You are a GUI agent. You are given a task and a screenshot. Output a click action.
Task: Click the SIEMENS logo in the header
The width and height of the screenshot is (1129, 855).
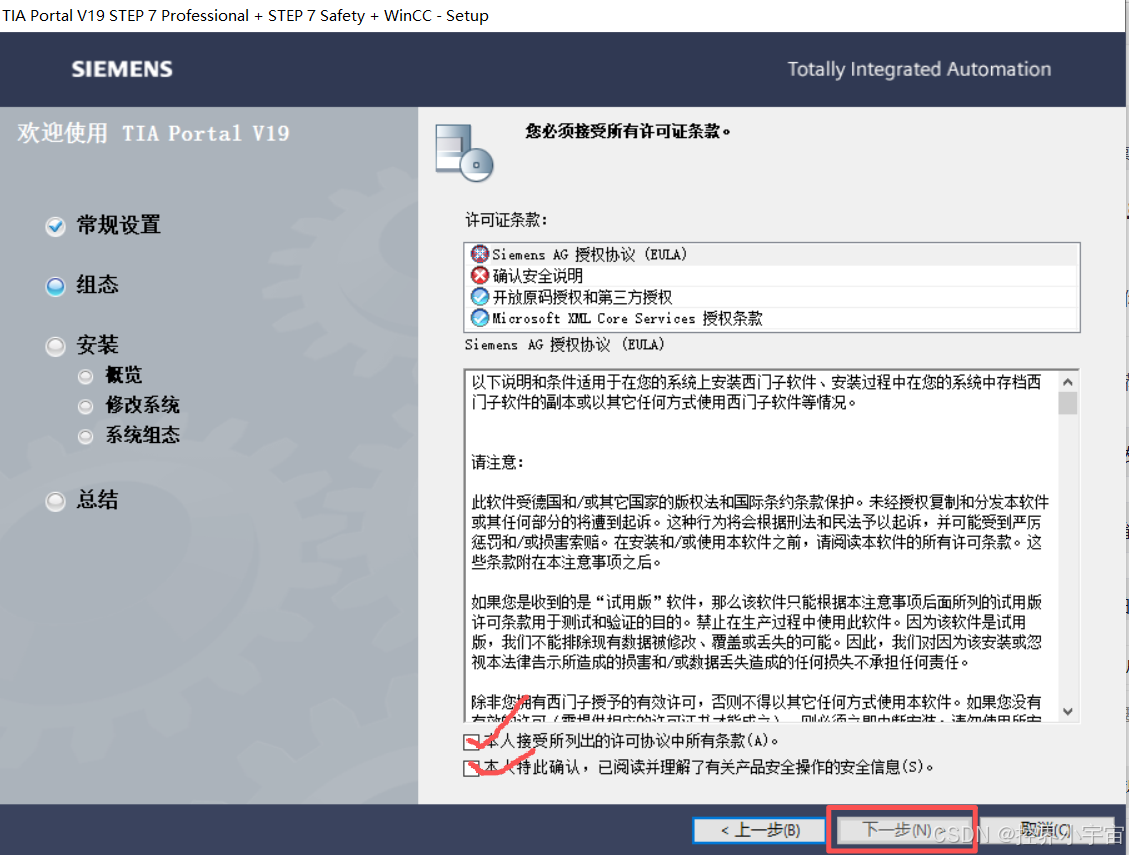(122, 69)
